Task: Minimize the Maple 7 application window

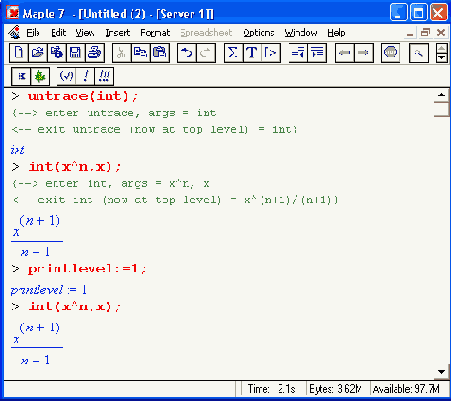Action: click(x=398, y=13)
